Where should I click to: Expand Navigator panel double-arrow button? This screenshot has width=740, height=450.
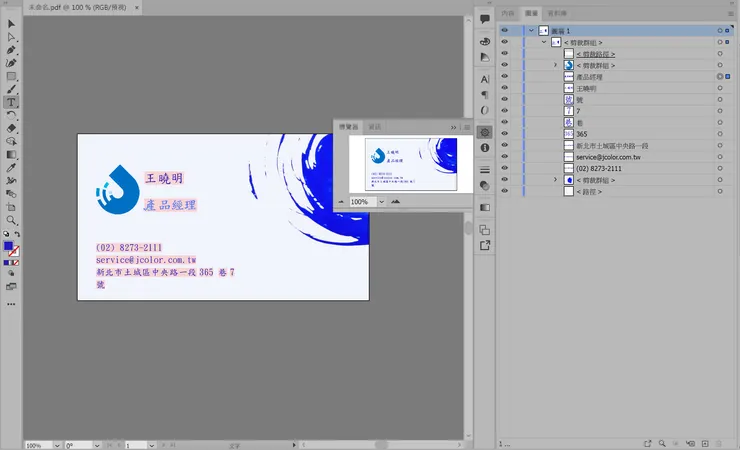[453, 127]
